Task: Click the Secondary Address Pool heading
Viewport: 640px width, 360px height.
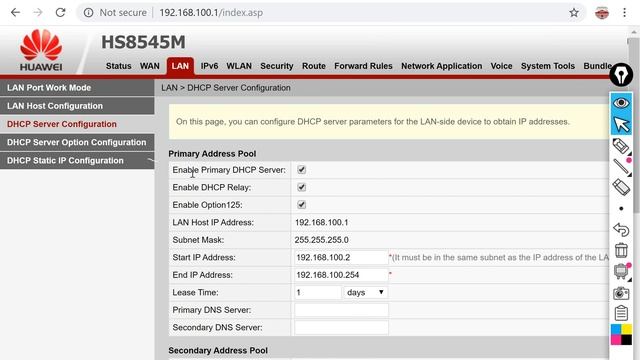Action: [218, 351]
